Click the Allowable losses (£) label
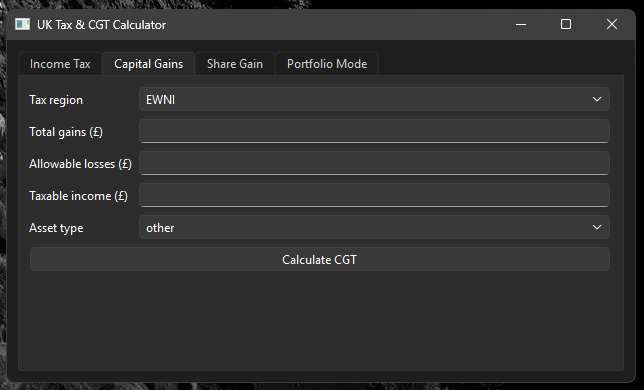 tap(80, 164)
